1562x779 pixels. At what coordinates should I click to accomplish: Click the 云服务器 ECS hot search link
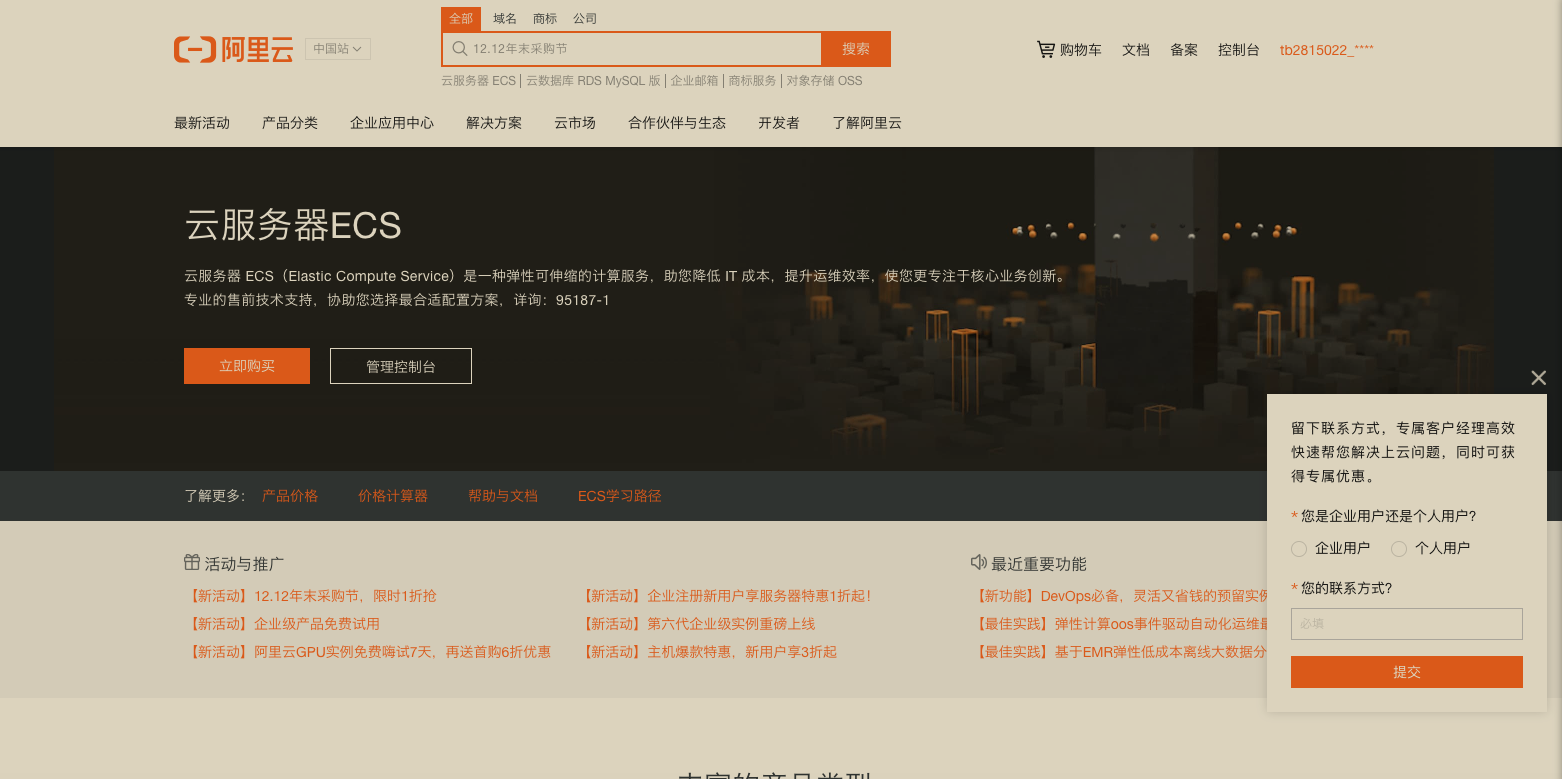pos(479,81)
